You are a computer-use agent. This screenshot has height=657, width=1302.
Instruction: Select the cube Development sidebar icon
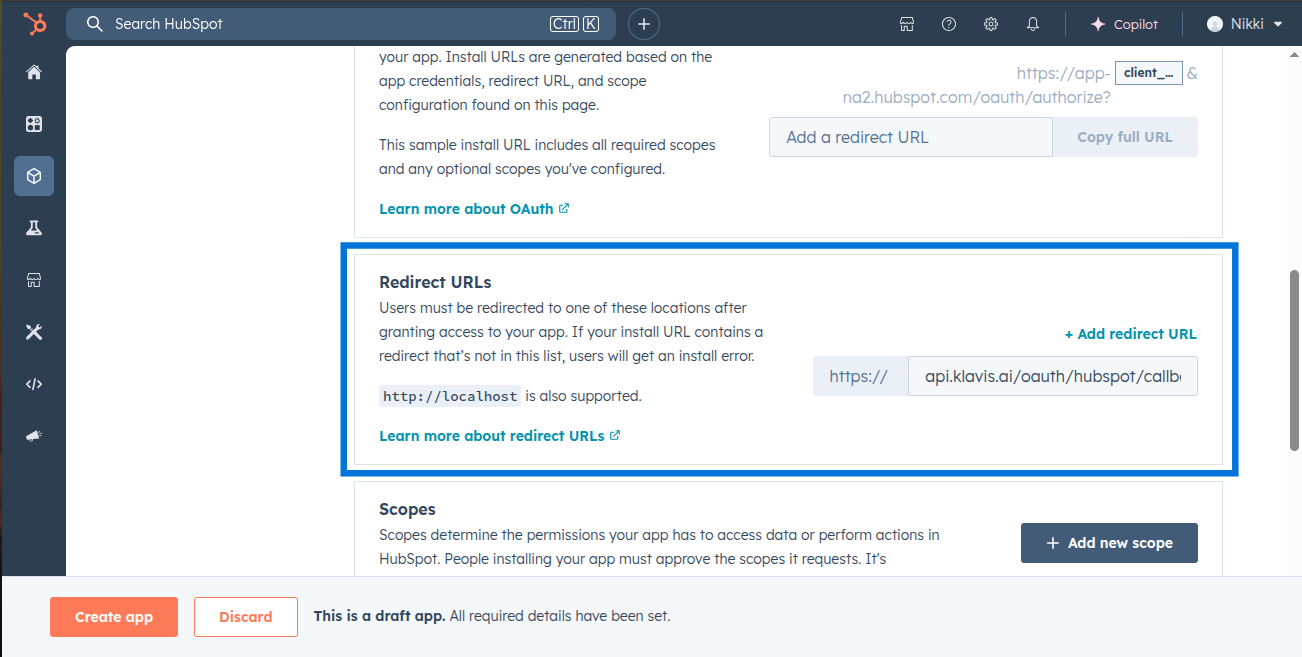(x=34, y=176)
